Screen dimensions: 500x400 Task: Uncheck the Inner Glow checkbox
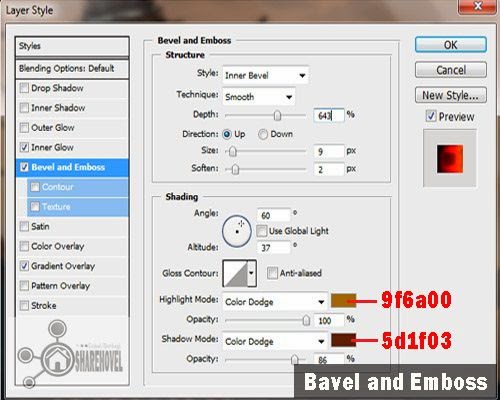[x=24, y=147]
